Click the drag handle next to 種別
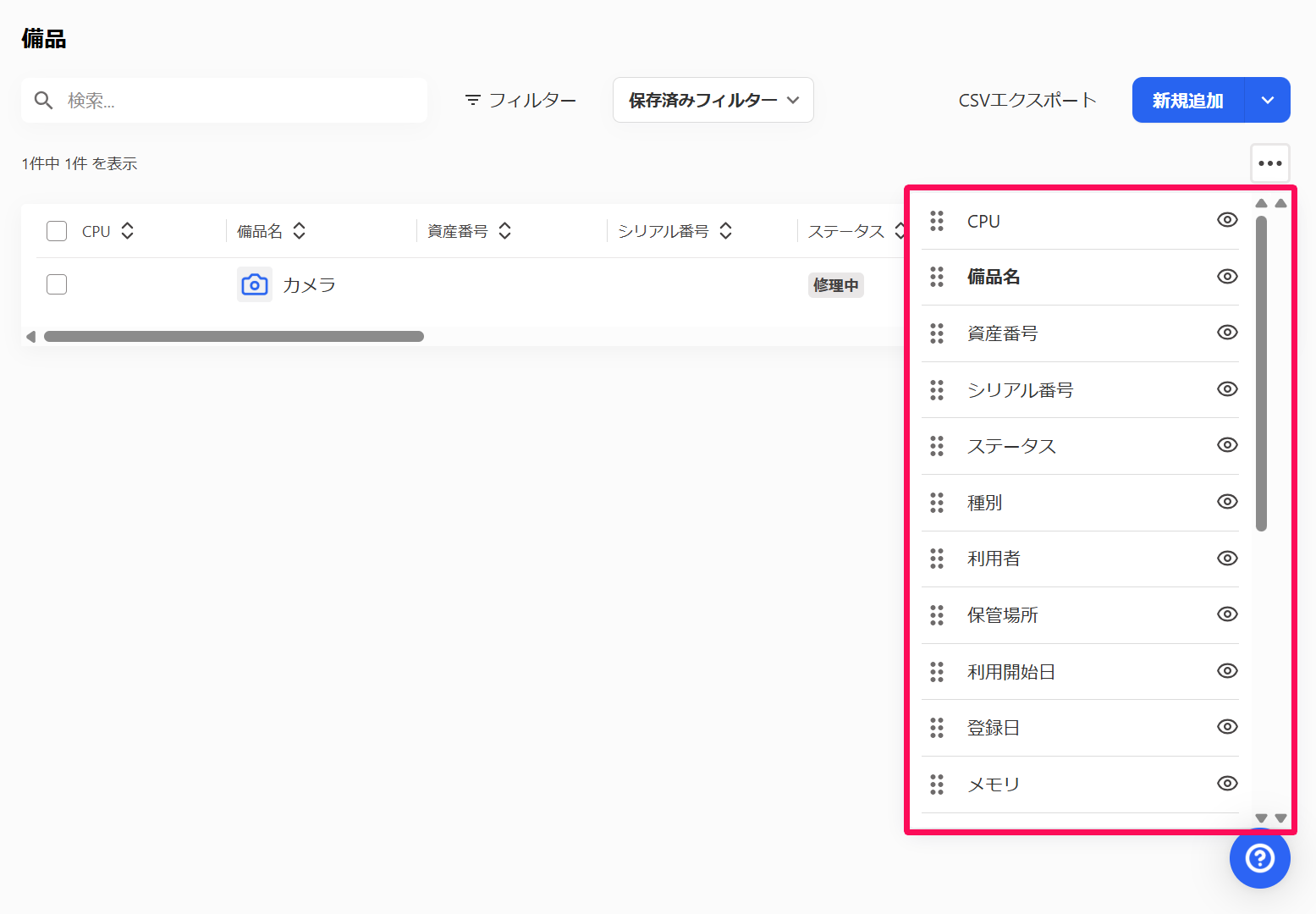This screenshot has width=1316, height=914. click(x=937, y=503)
